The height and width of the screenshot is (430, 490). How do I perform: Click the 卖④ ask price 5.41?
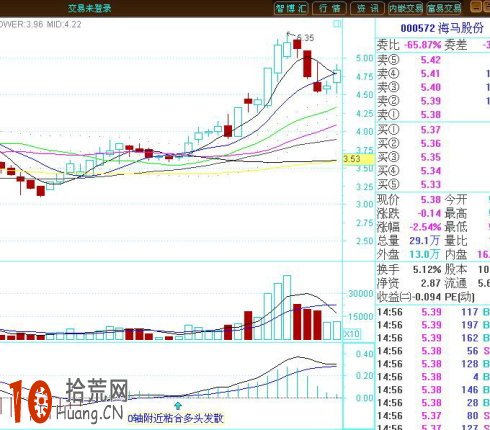(x=430, y=74)
